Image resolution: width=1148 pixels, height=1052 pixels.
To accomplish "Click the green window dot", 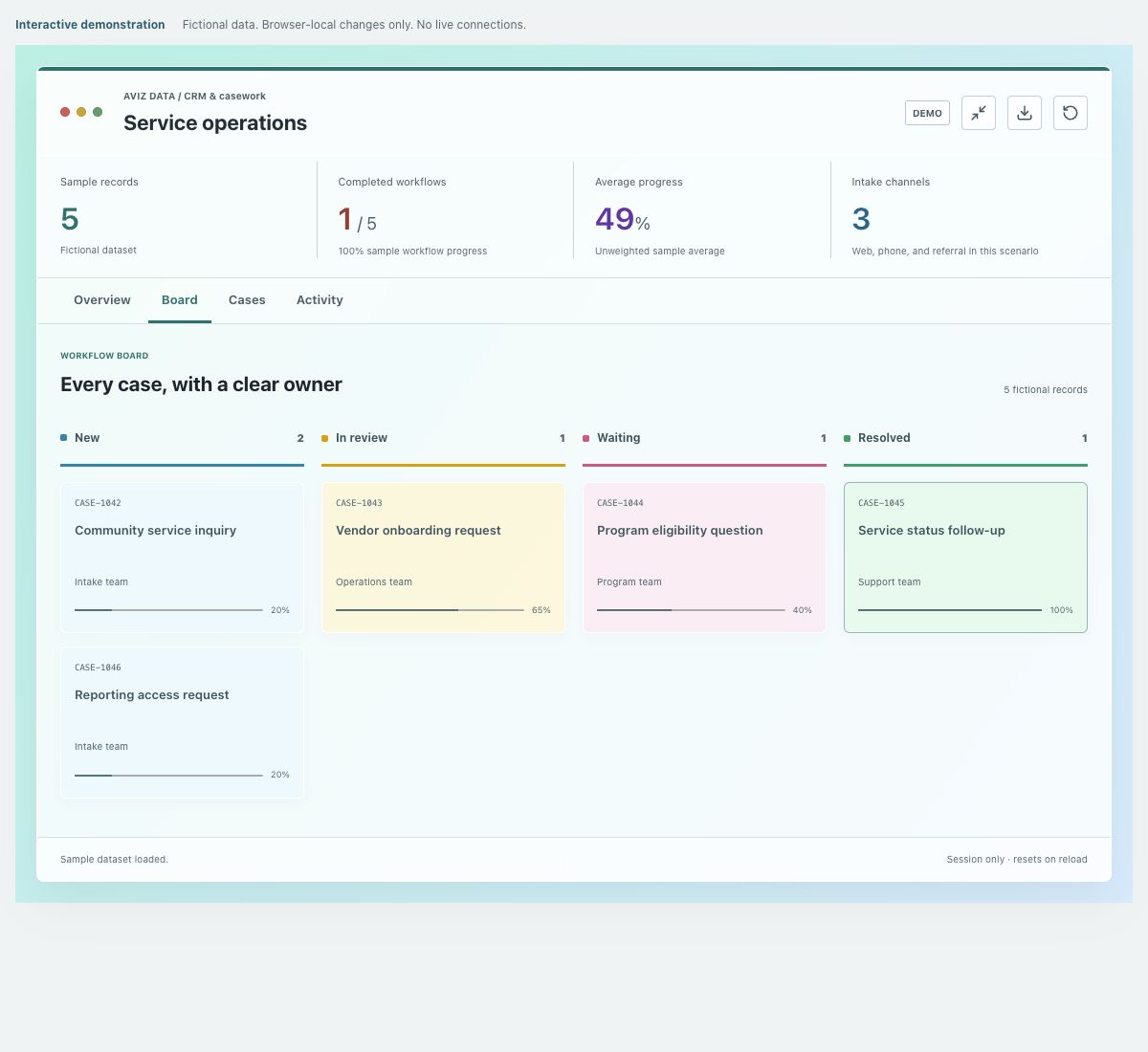I will coord(98,112).
